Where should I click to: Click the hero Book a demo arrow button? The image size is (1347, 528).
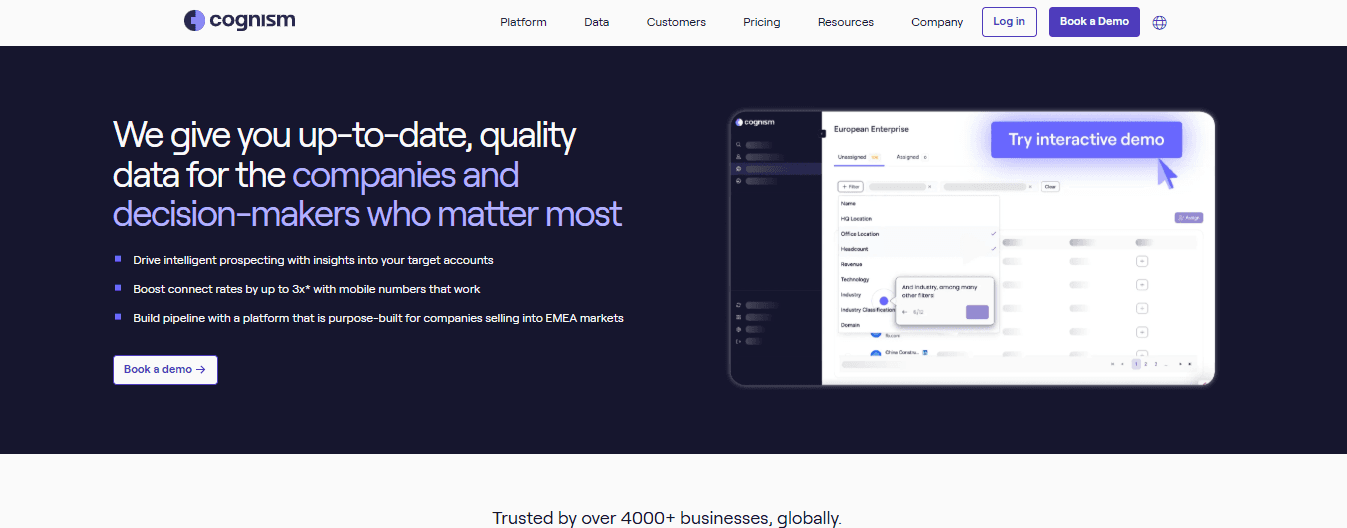165,370
